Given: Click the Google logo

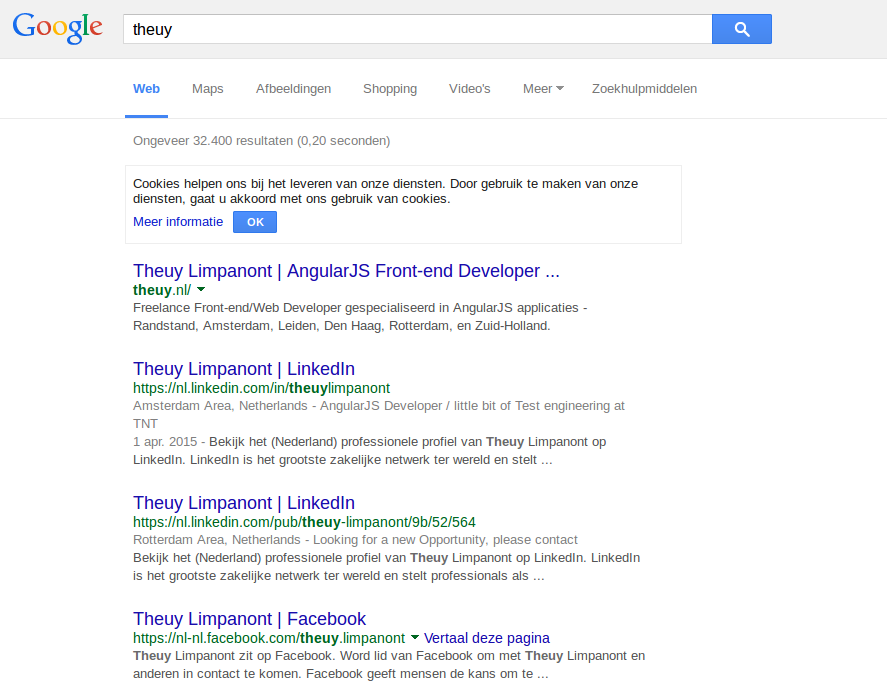Looking at the screenshot, I should click(x=58, y=28).
